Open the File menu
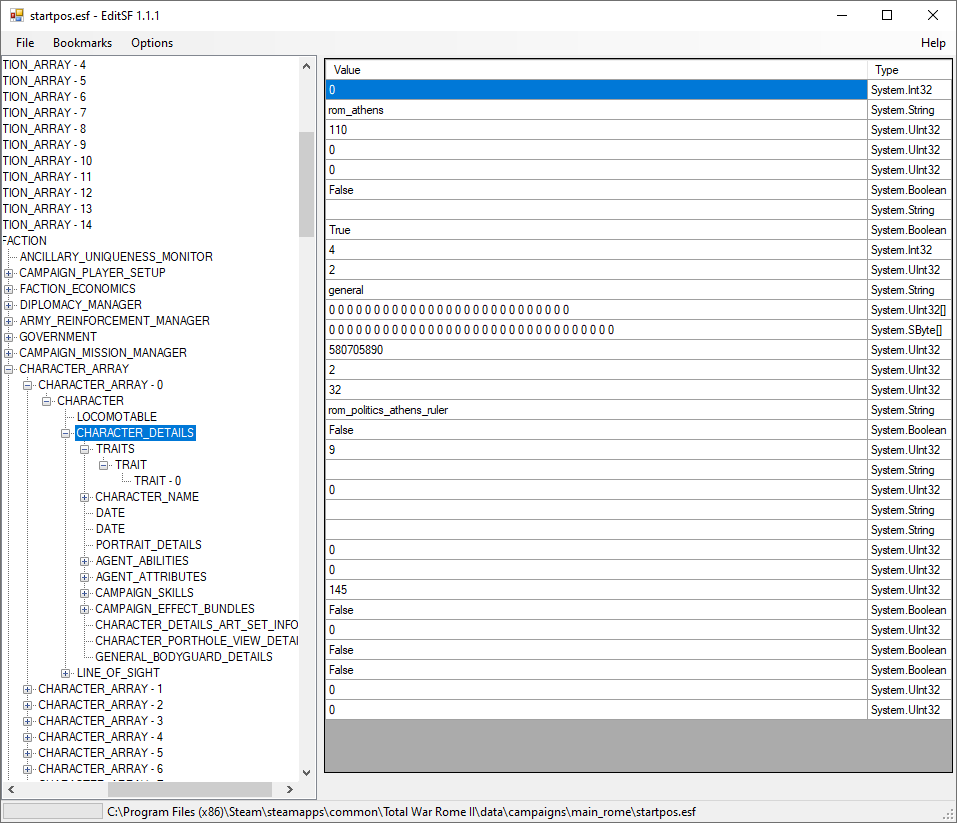957x823 pixels. tap(25, 43)
